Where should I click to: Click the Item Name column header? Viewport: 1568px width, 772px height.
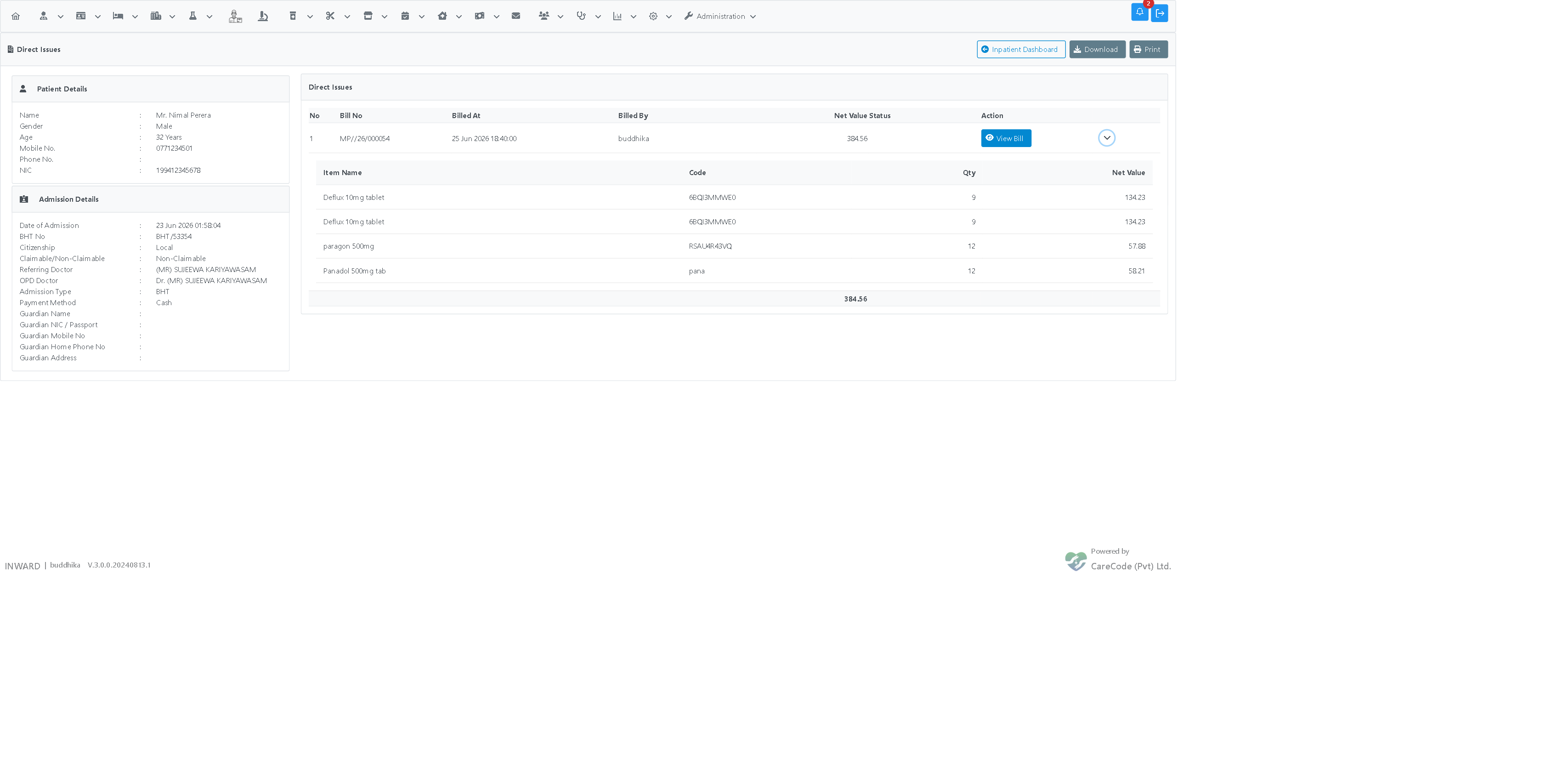(342, 173)
